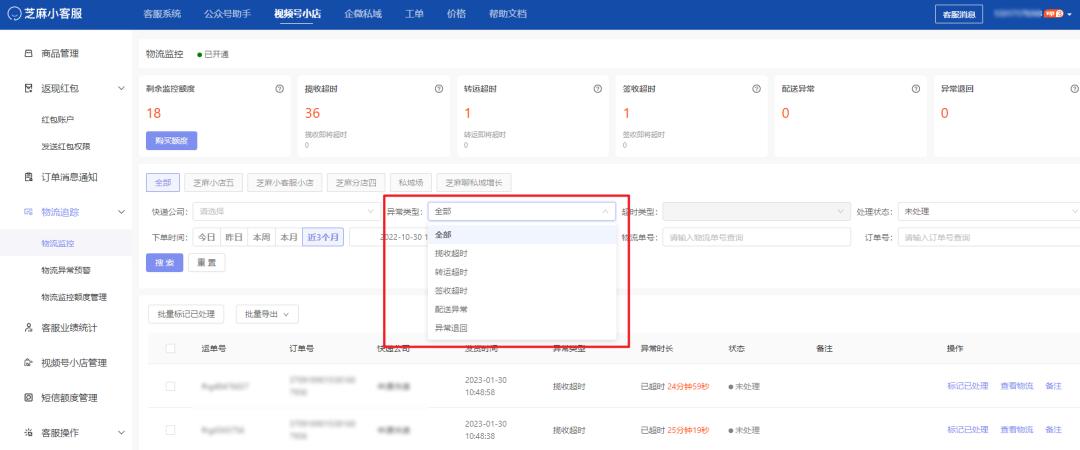Select 今日 order time option
1080x450 pixels.
[x=207, y=237]
